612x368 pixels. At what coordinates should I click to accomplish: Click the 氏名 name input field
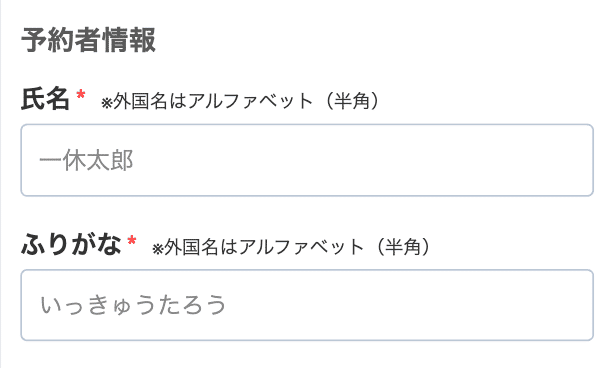(x=307, y=160)
